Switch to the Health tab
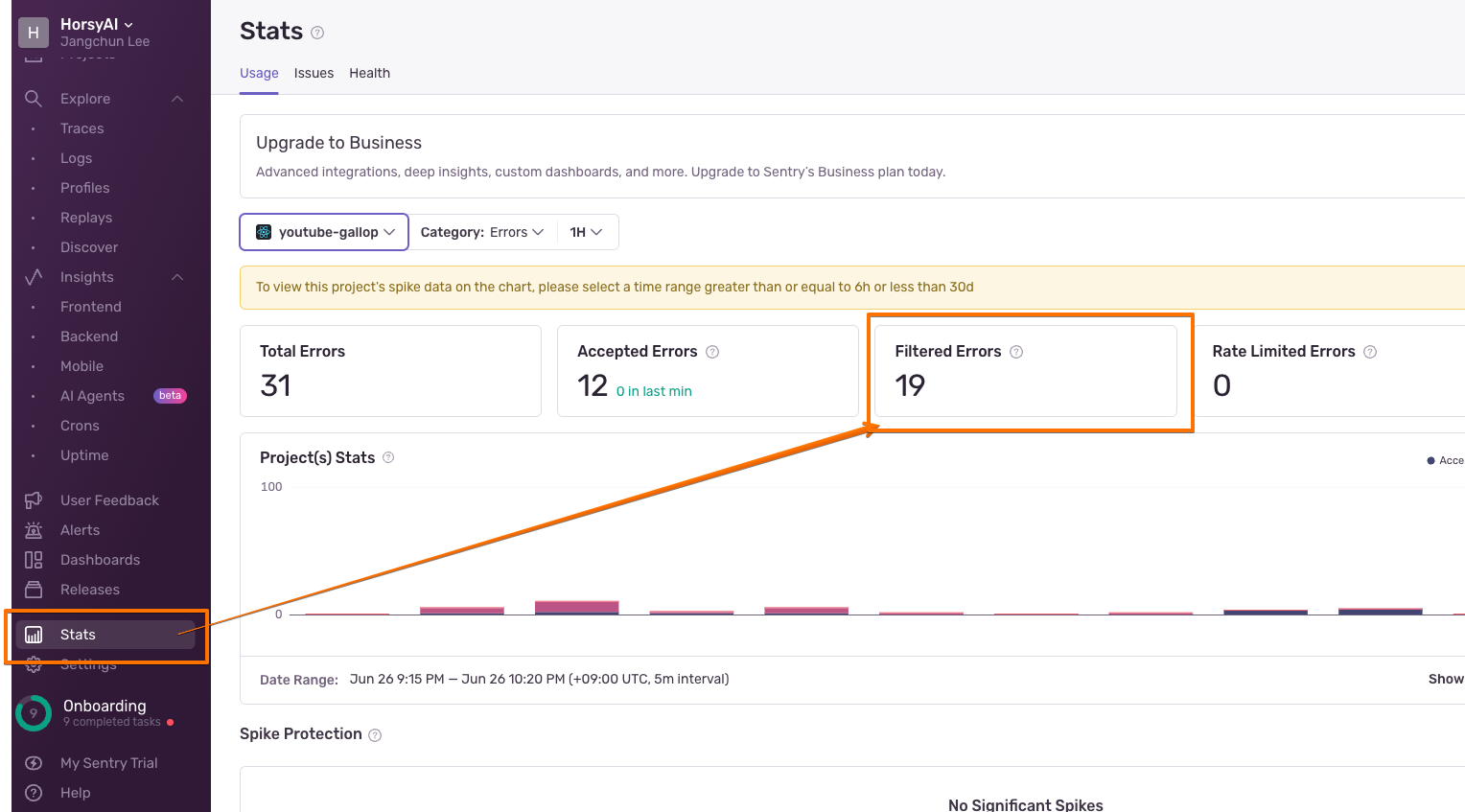This screenshot has height=812, width=1465. (x=369, y=73)
